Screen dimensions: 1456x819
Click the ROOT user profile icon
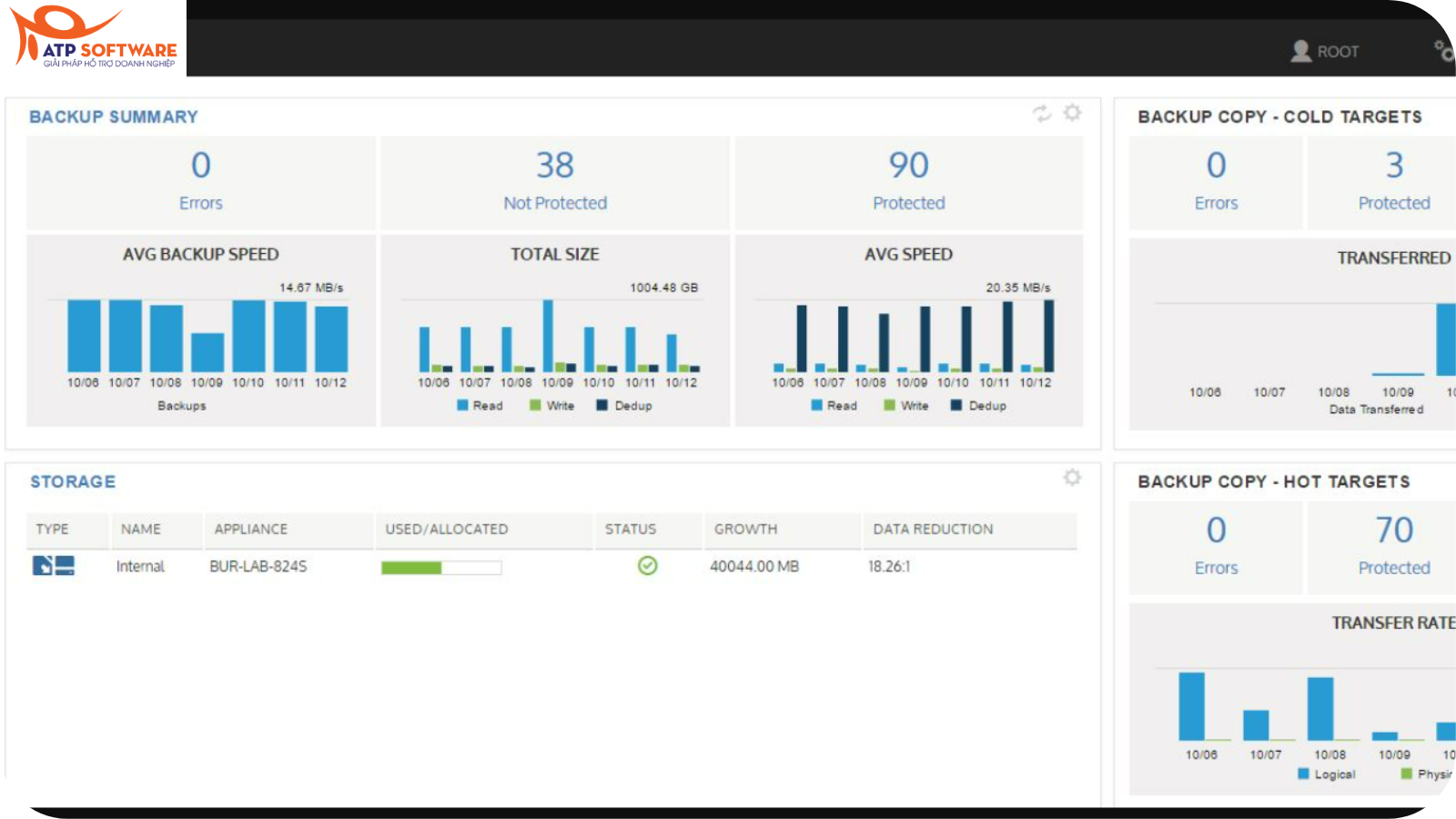point(1300,51)
